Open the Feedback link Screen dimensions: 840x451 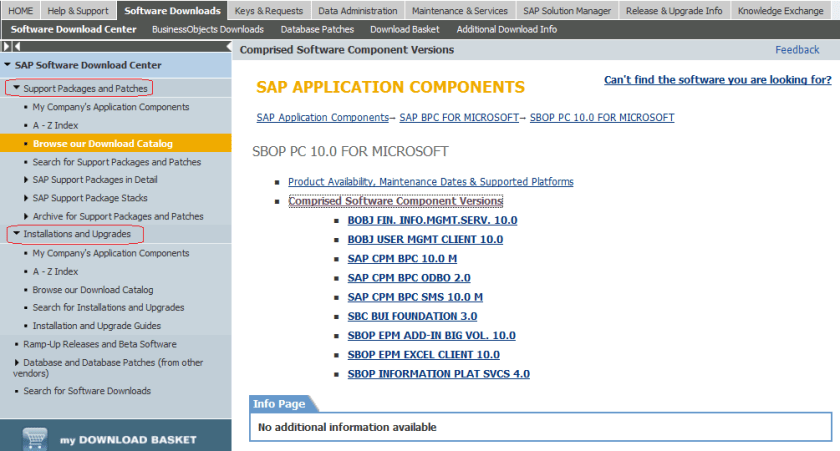(797, 49)
